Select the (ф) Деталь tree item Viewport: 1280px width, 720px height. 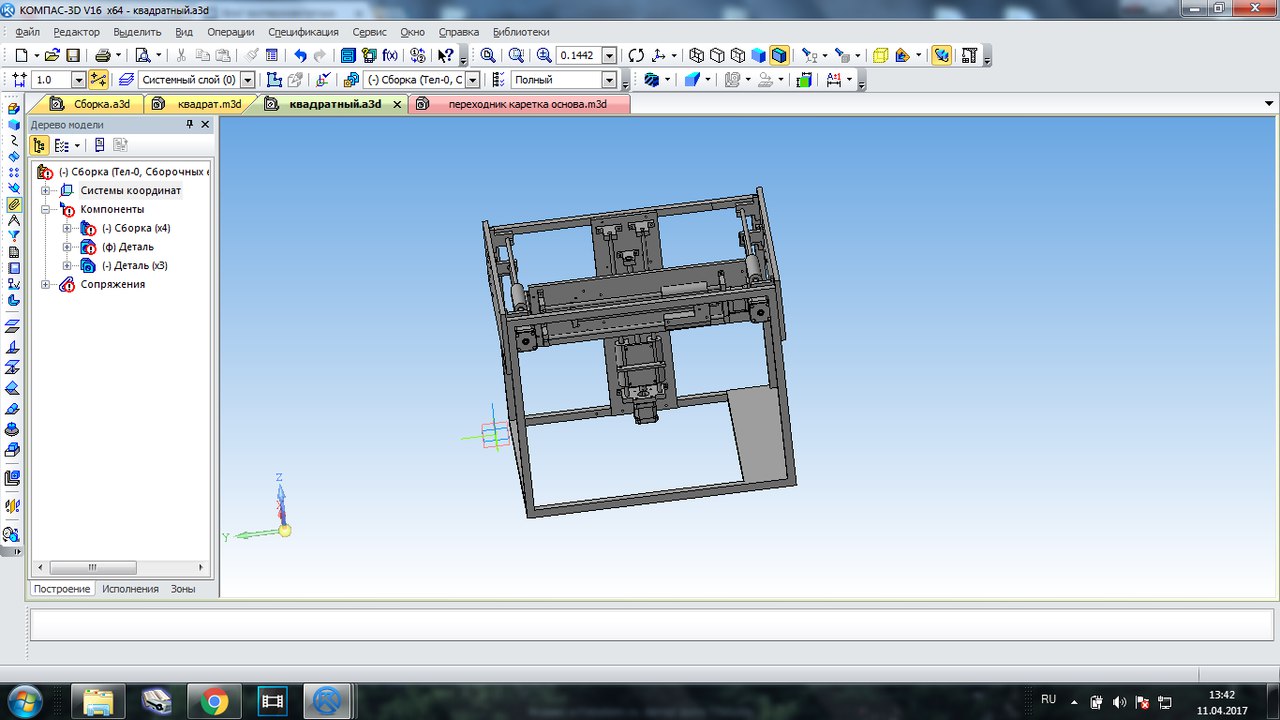coord(127,247)
